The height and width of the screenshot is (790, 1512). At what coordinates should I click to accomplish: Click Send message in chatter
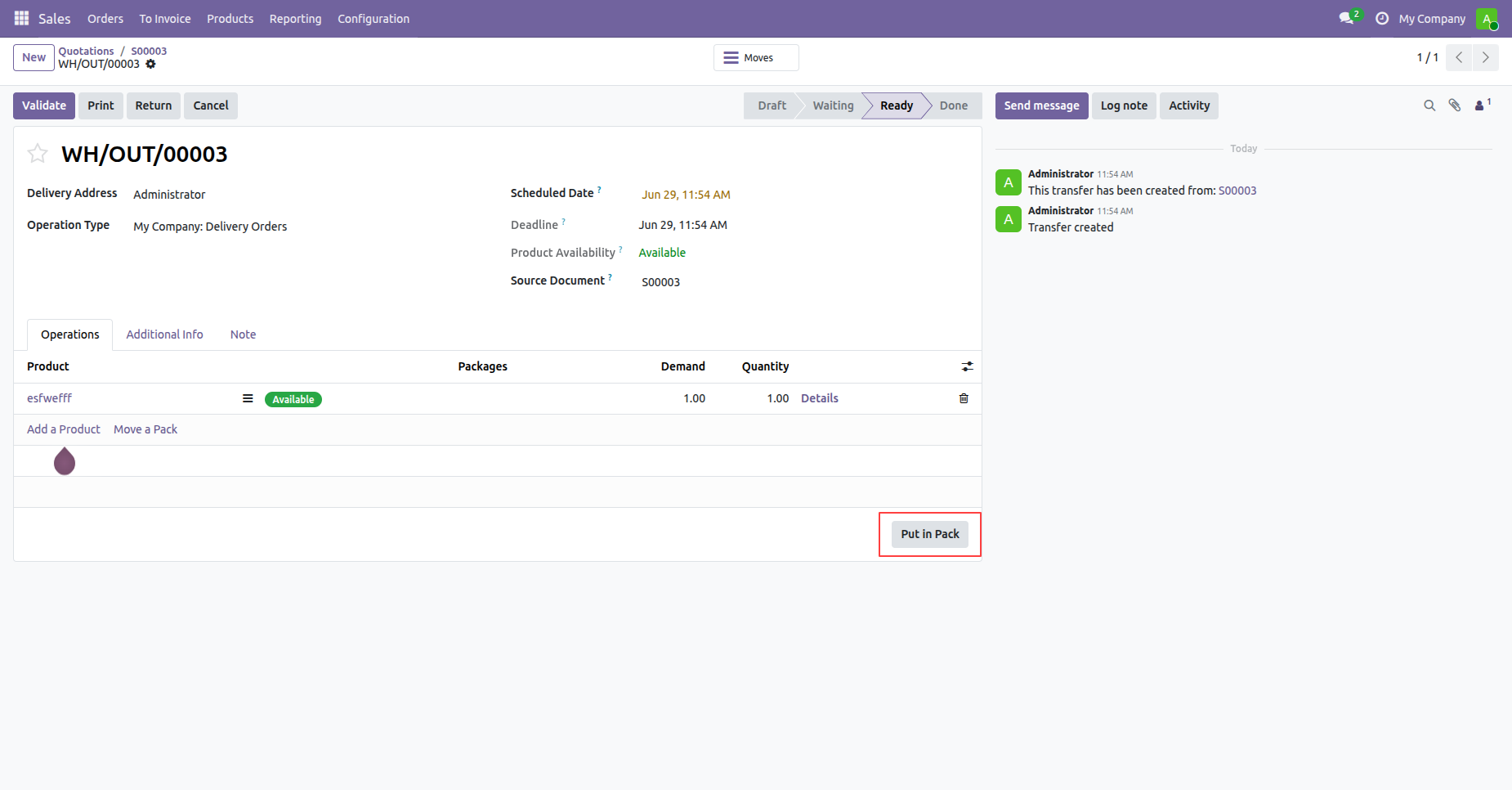(x=1041, y=105)
